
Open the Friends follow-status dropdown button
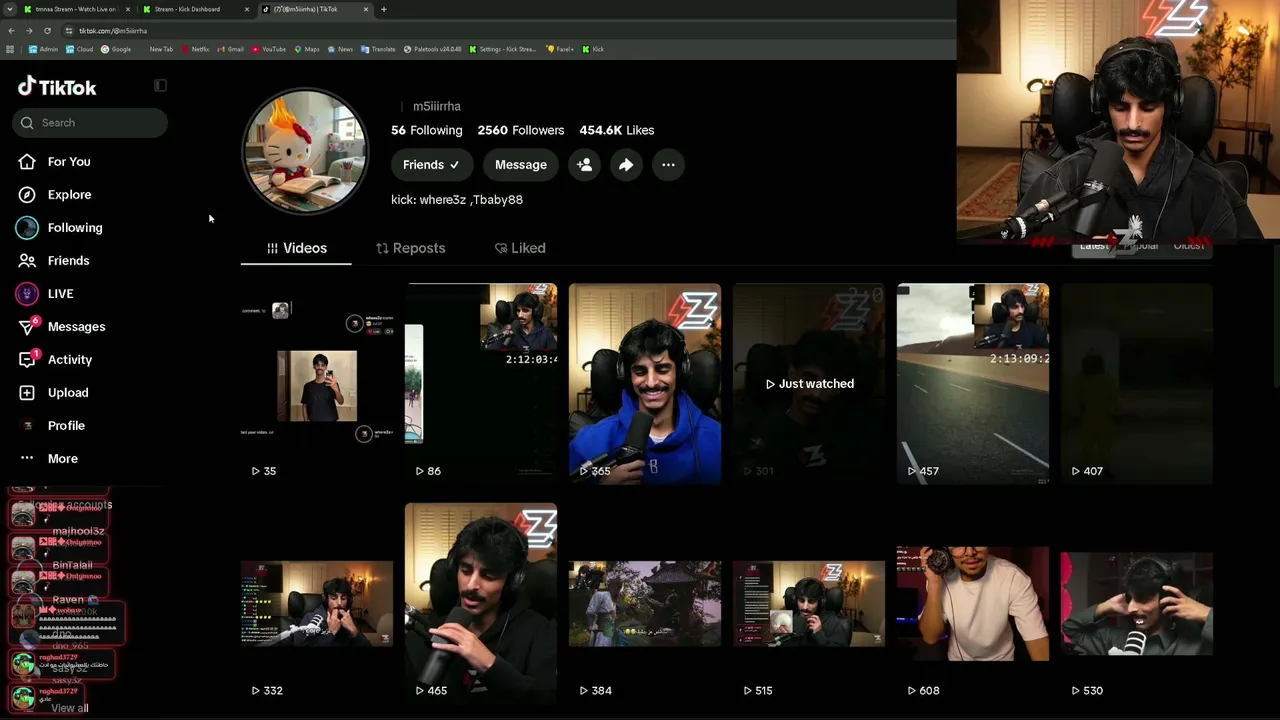pos(431,165)
